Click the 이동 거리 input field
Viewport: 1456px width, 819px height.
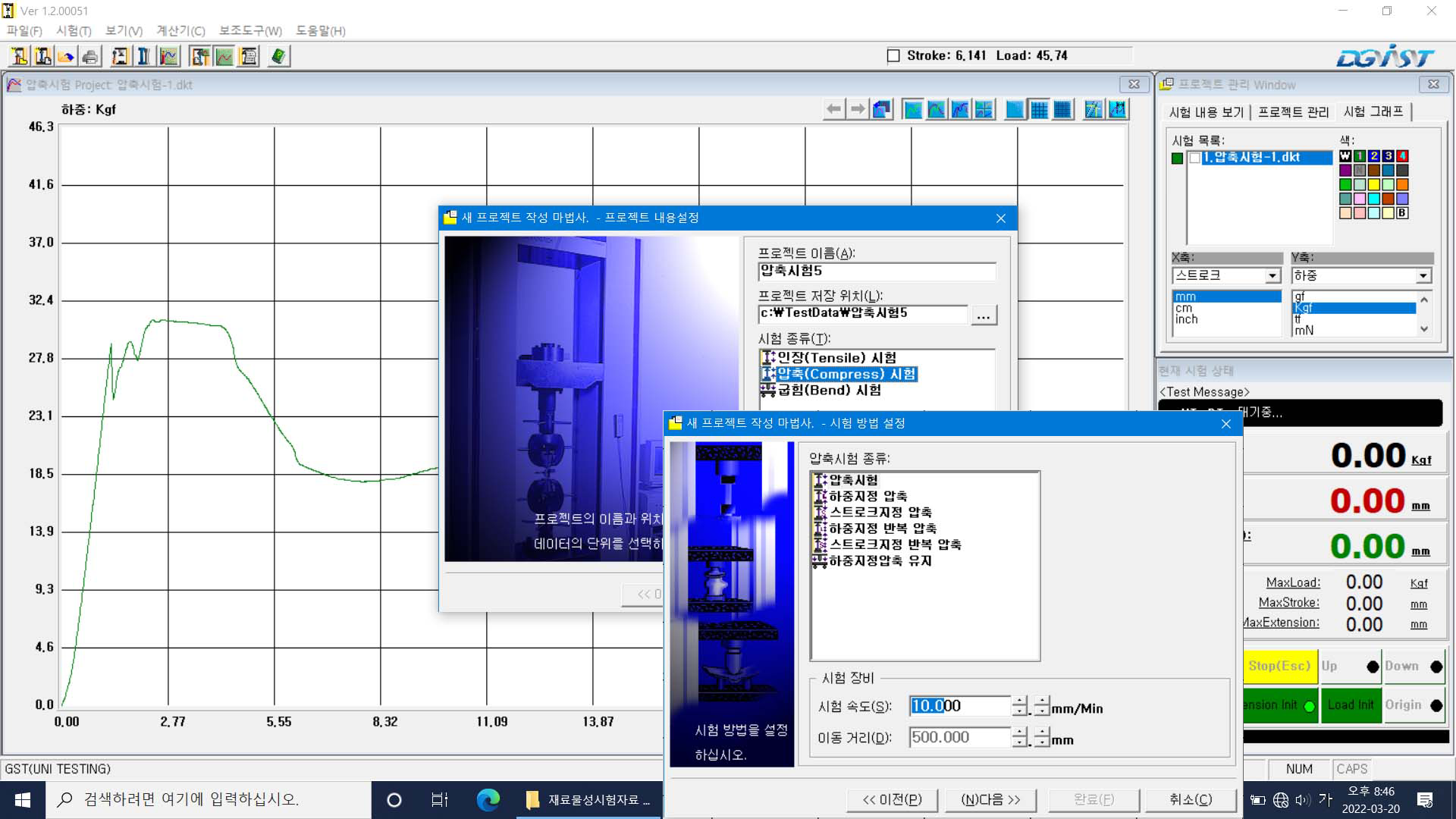pos(959,737)
